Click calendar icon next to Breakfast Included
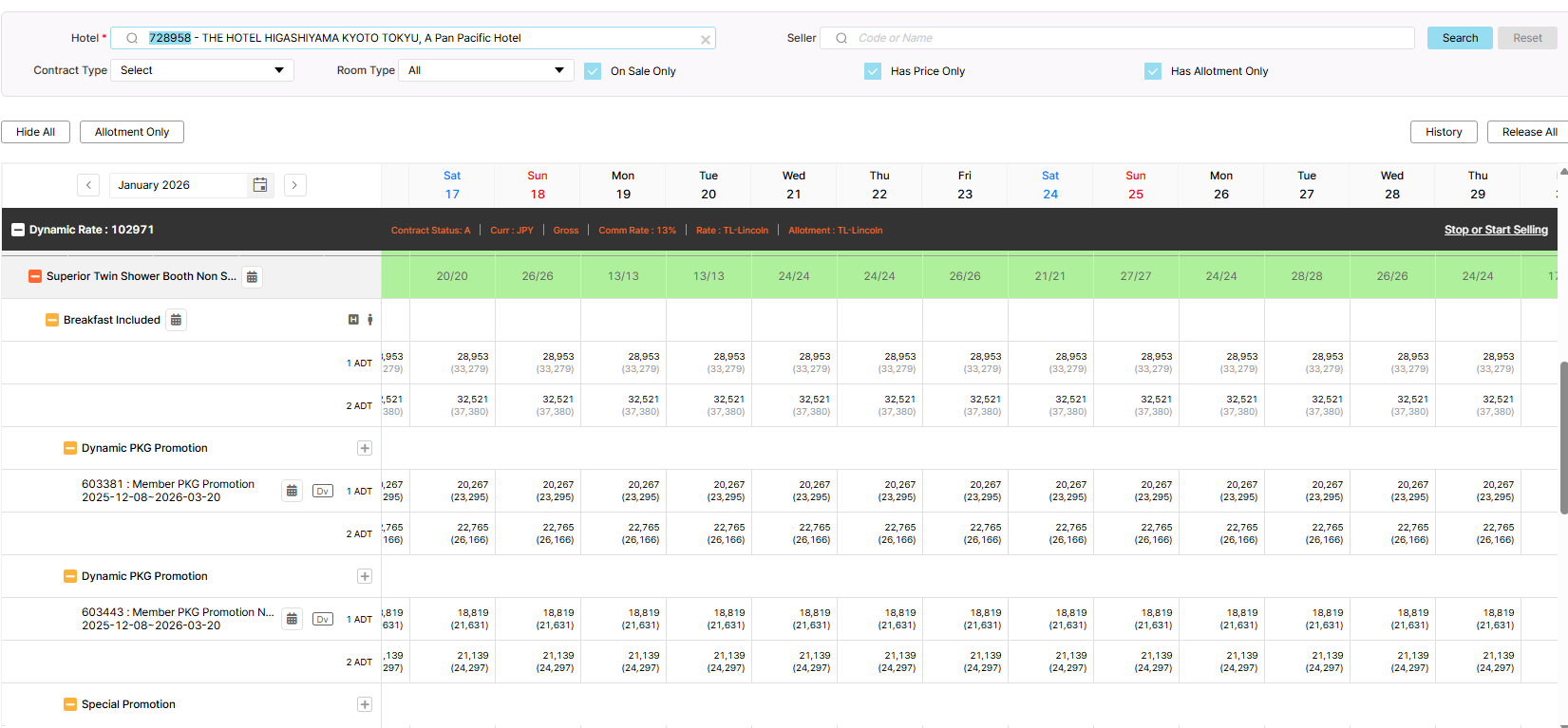1568x728 pixels. click(176, 320)
